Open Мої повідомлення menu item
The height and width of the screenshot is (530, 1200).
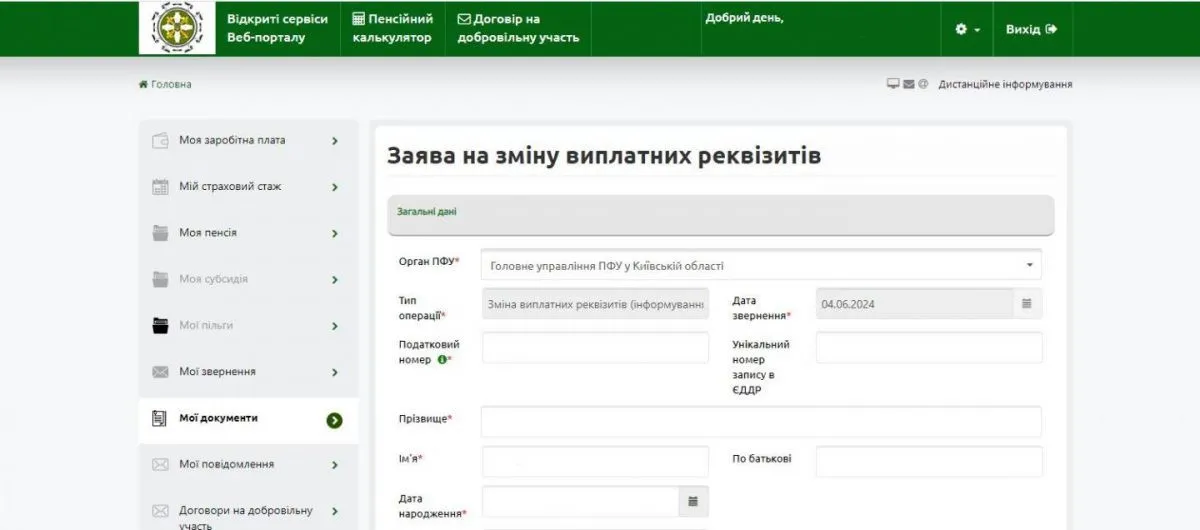click(248, 465)
